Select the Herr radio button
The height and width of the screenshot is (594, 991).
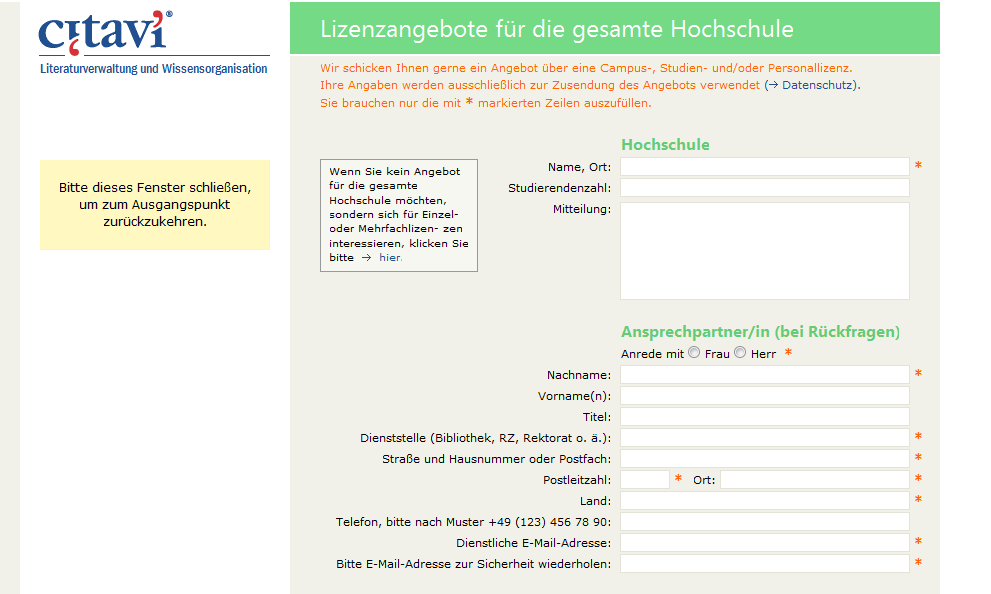tap(740, 353)
